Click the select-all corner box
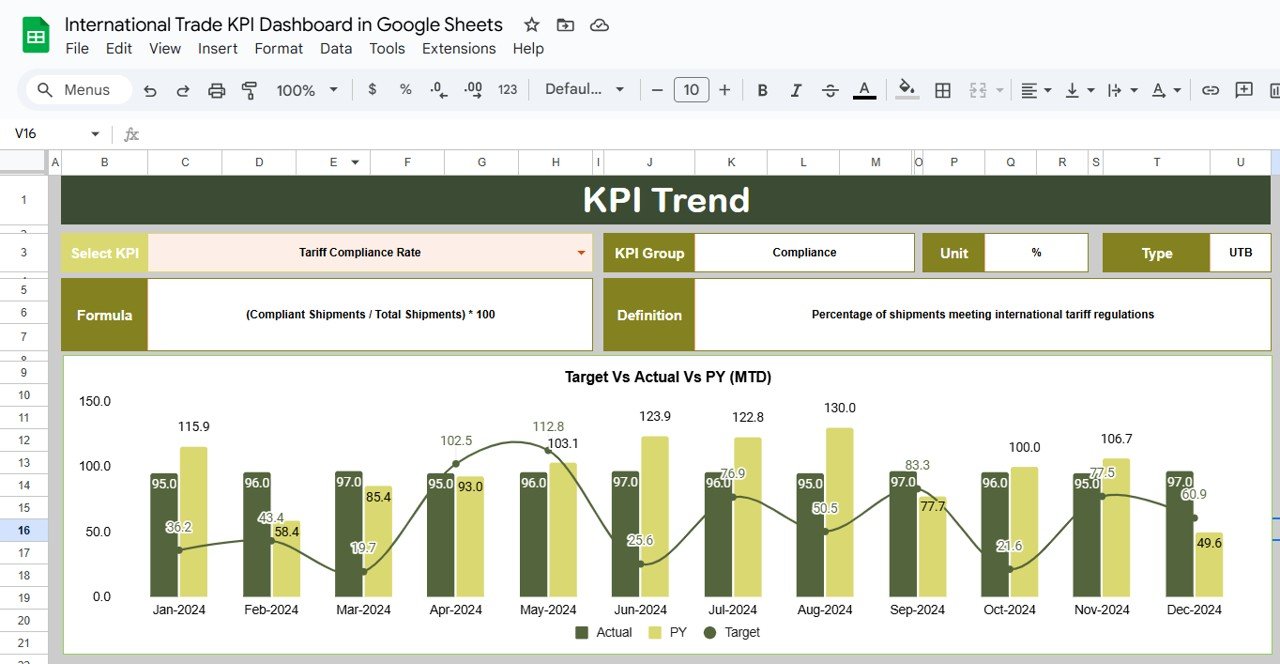This screenshot has width=1280, height=664. [24, 162]
